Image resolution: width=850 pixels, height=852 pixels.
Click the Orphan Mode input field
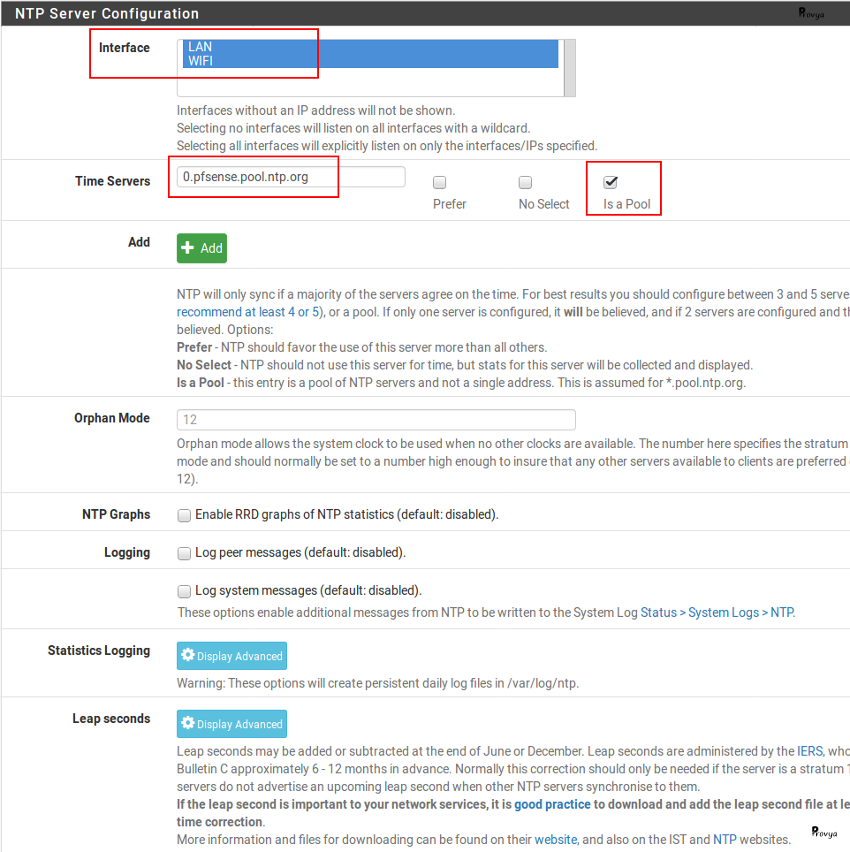[x=376, y=419]
